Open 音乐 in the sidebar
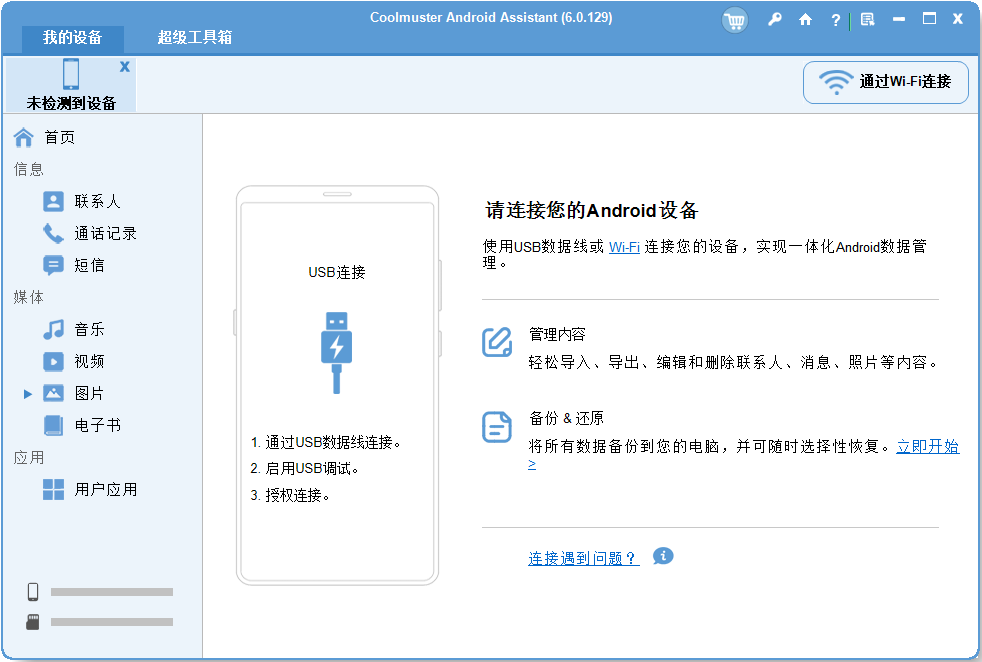 pos(89,329)
